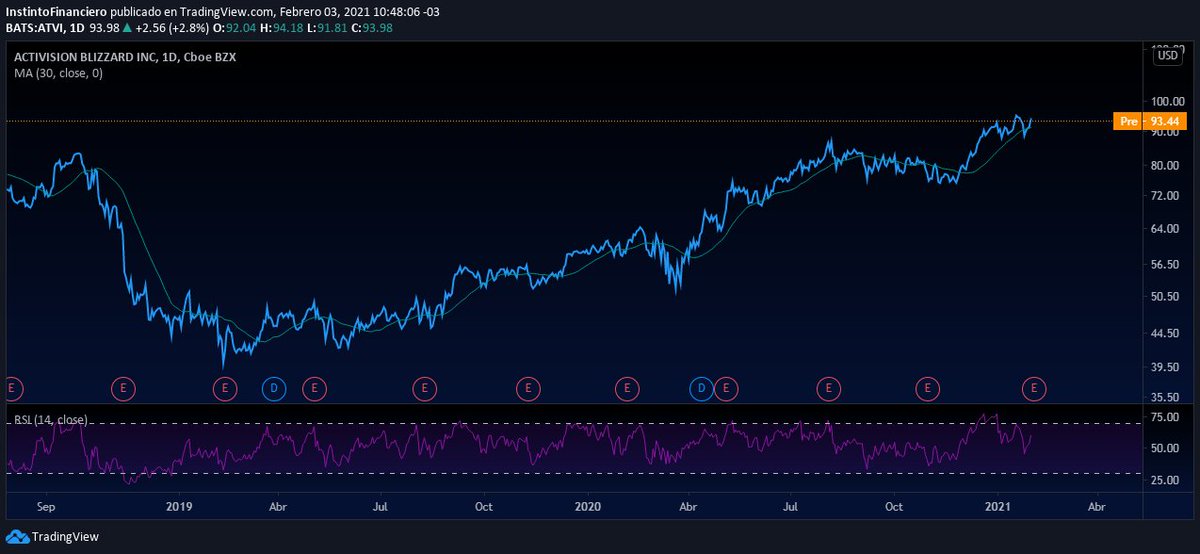Click the 50.00 RSI axis label
The width and height of the screenshot is (1200, 554).
[1166, 449]
